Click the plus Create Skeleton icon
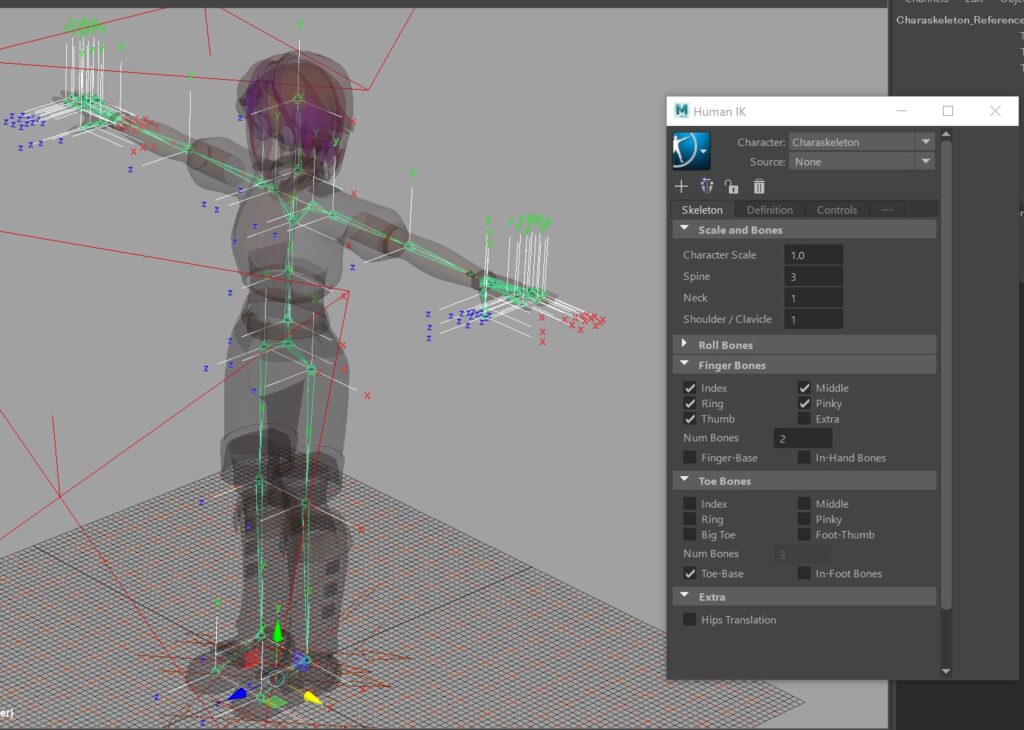1024x730 pixels. [681, 187]
